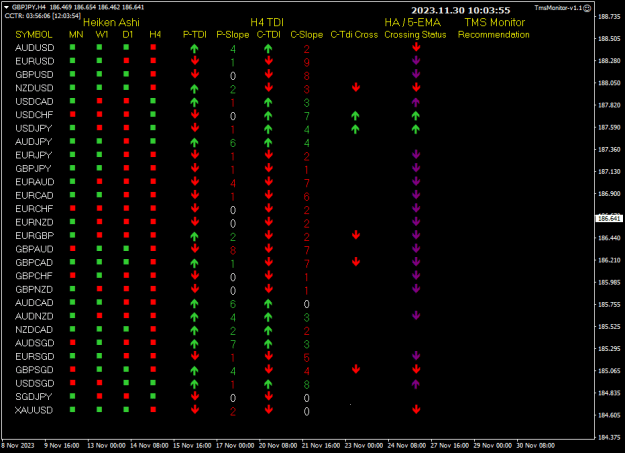Click the USDCHF C-Tdi Cross green arrow
This screenshot has height=453, width=625.
pyautogui.click(x=355, y=116)
